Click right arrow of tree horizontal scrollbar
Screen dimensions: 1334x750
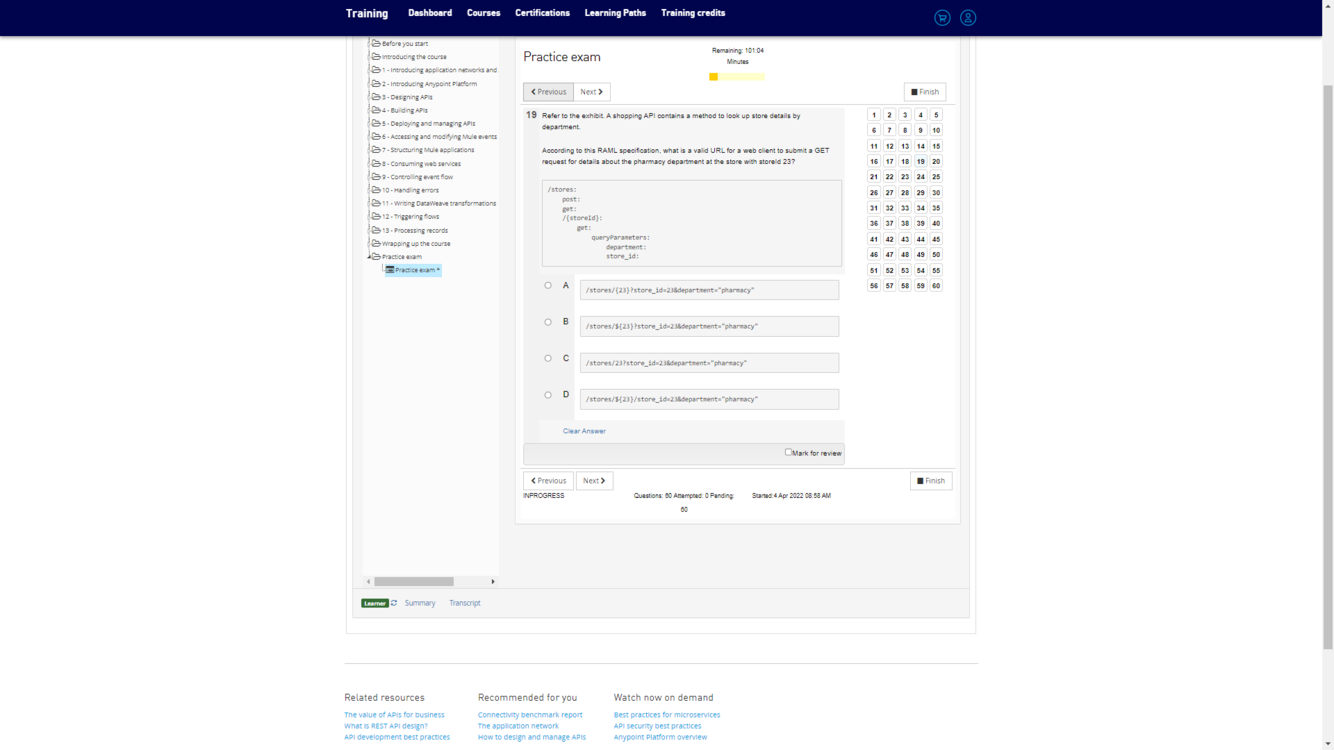(493, 581)
